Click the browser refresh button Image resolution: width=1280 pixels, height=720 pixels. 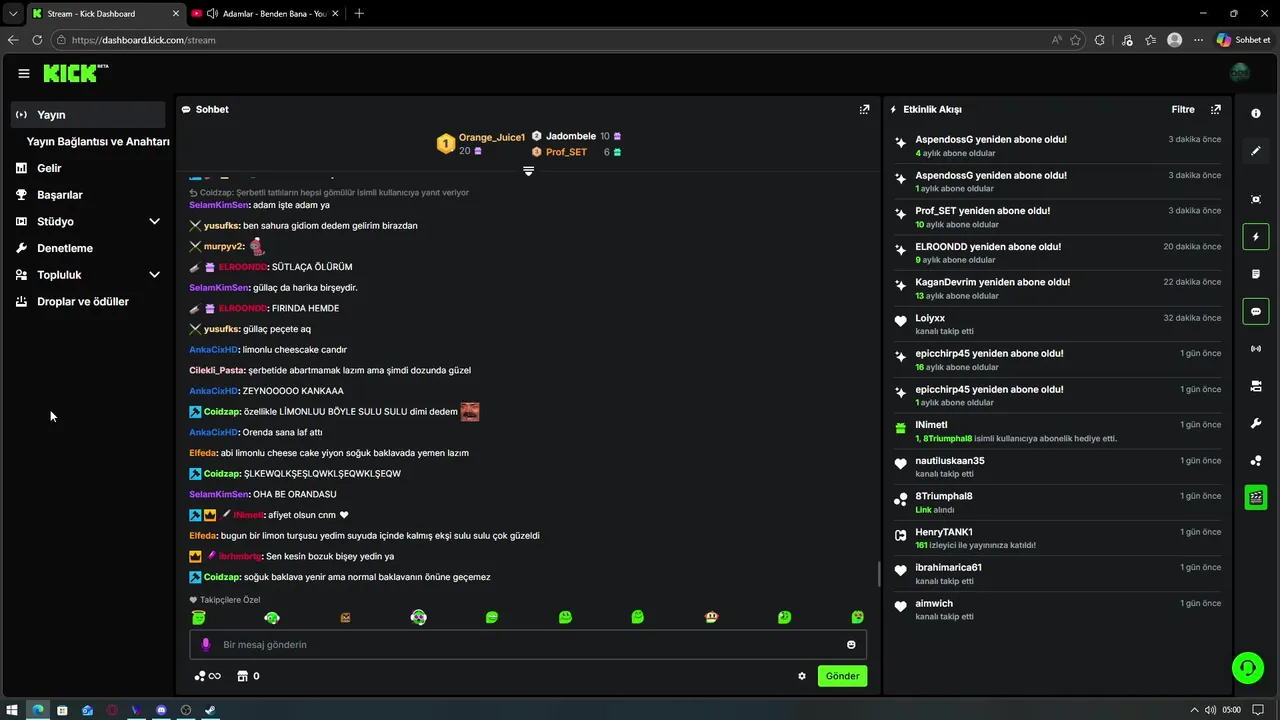(37, 40)
